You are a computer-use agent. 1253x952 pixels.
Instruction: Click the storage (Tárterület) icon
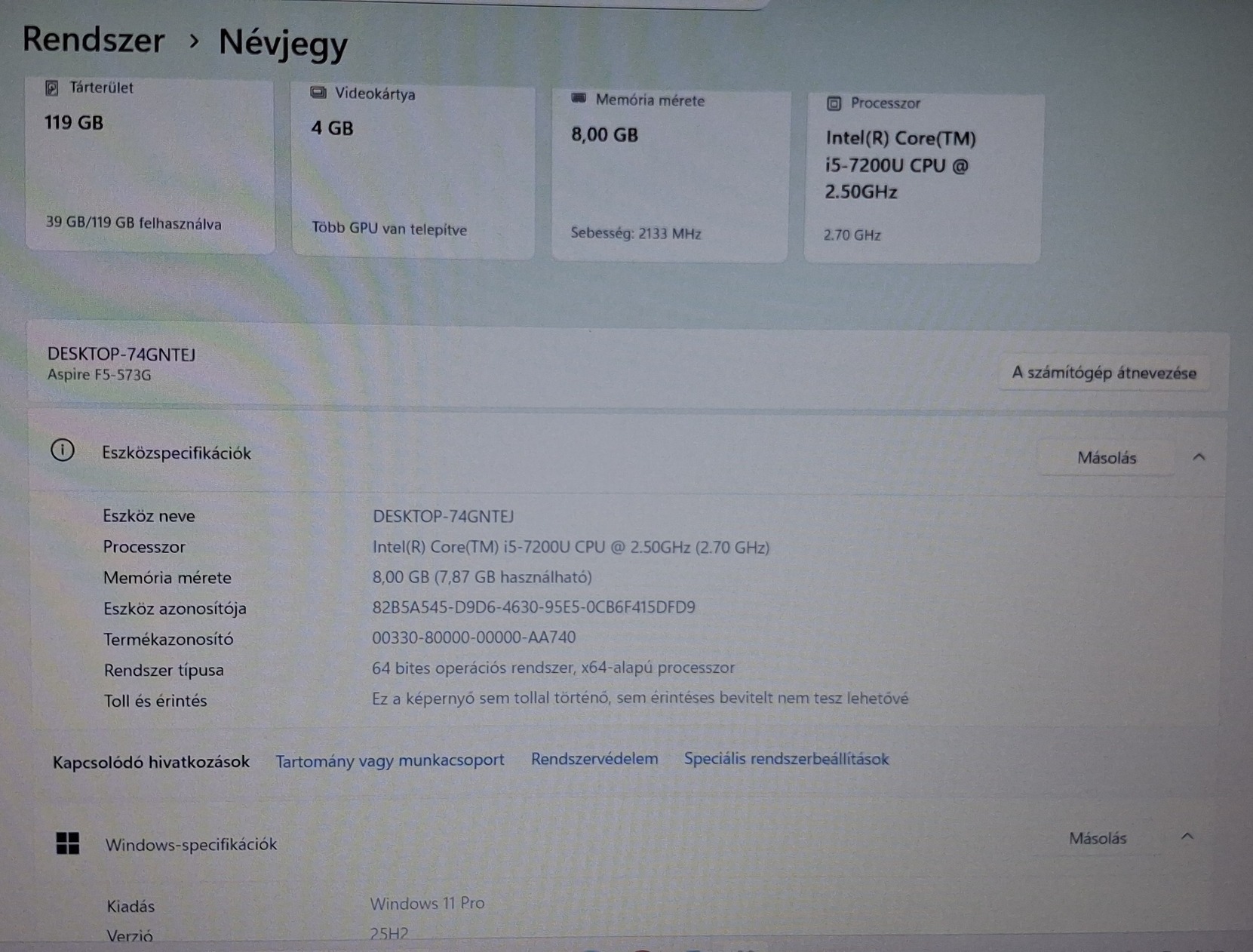tap(51, 88)
